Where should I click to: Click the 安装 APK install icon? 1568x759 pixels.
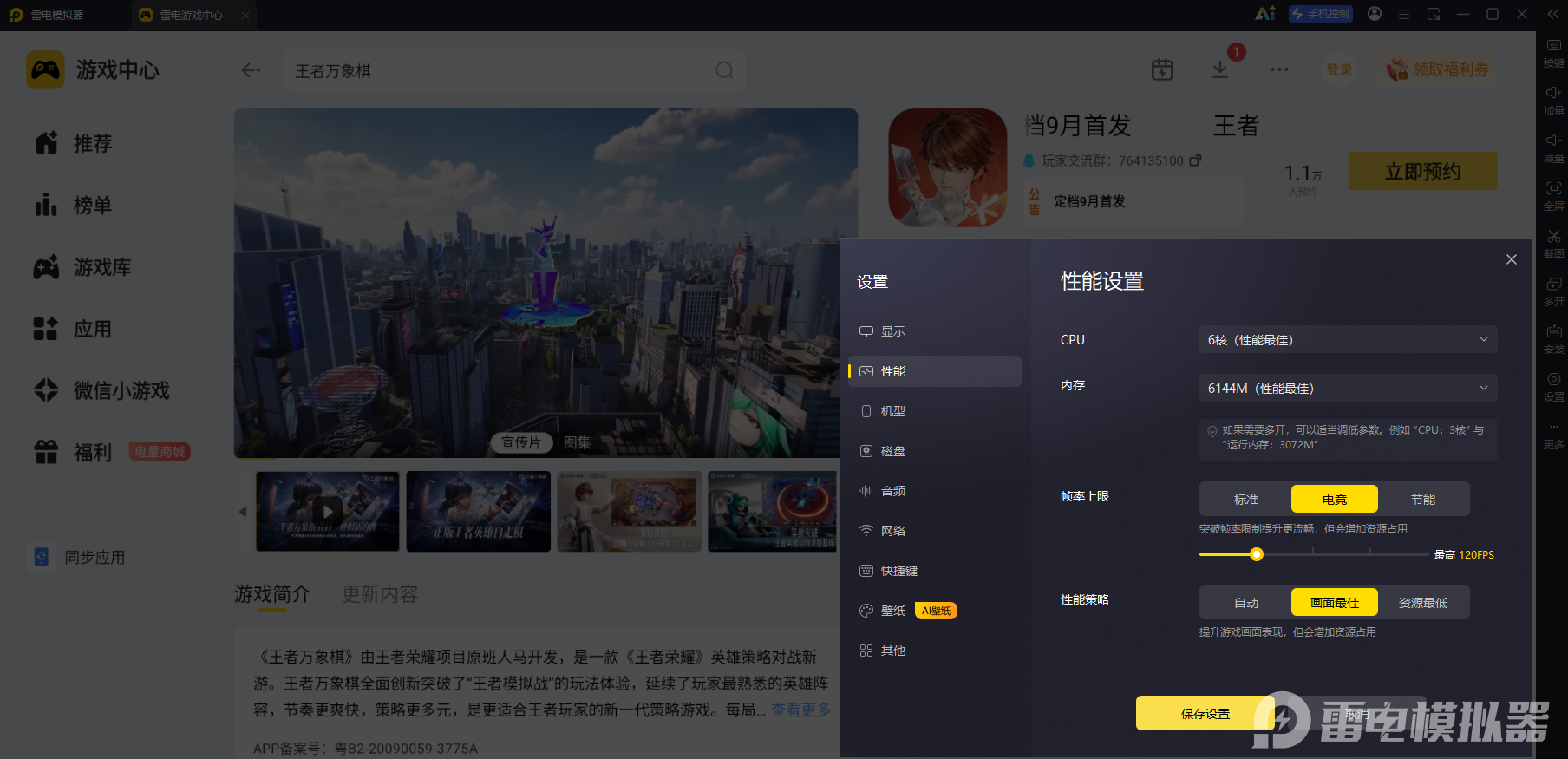[1553, 338]
